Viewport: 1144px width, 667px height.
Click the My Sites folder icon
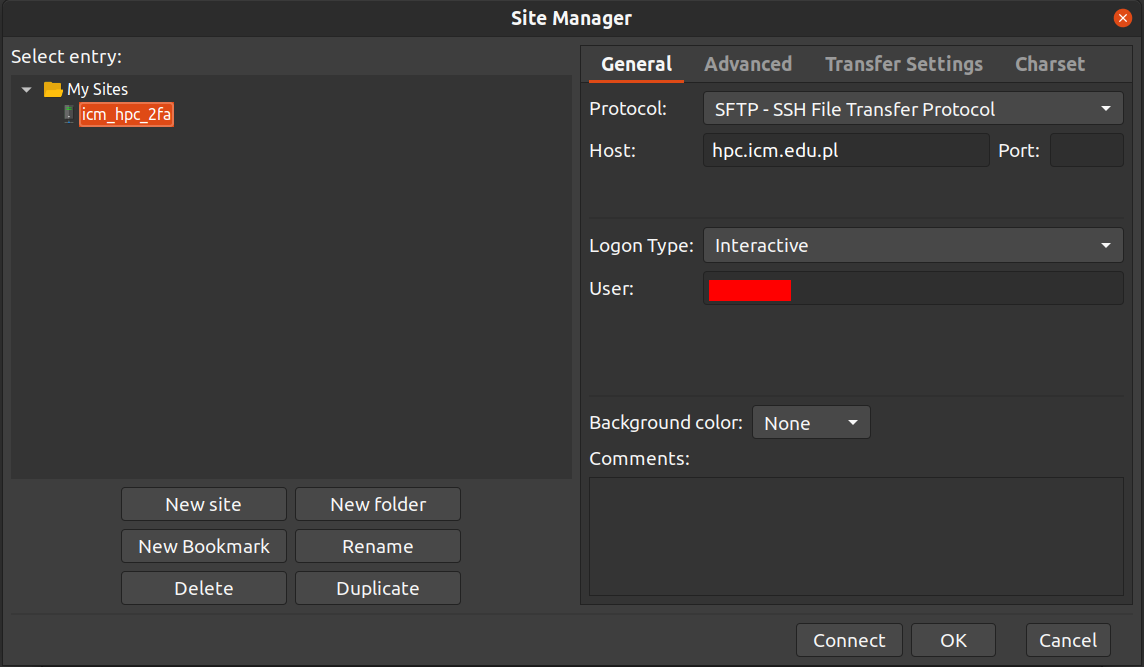coord(53,89)
